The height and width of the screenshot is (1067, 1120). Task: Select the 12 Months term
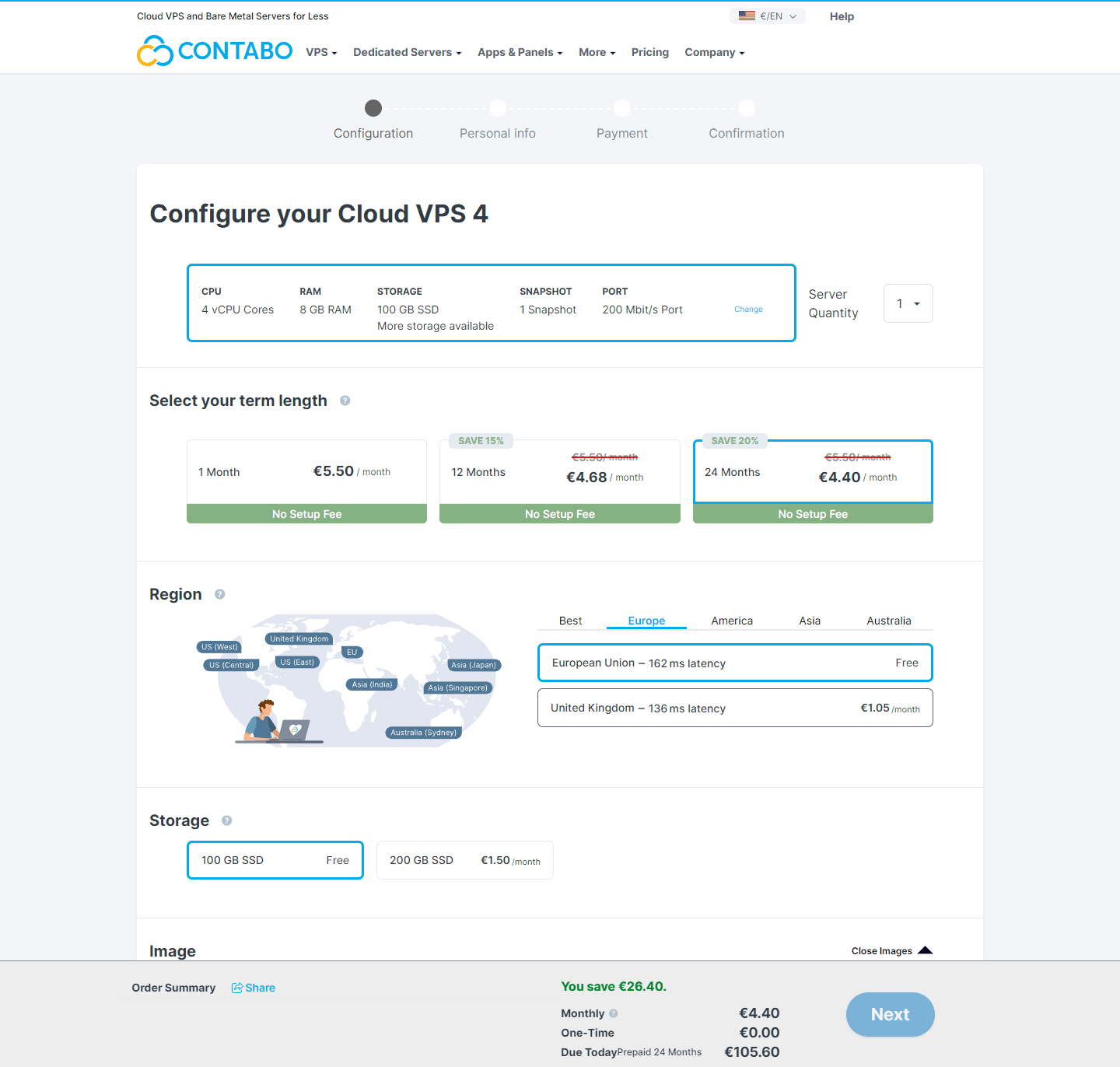[x=560, y=481]
